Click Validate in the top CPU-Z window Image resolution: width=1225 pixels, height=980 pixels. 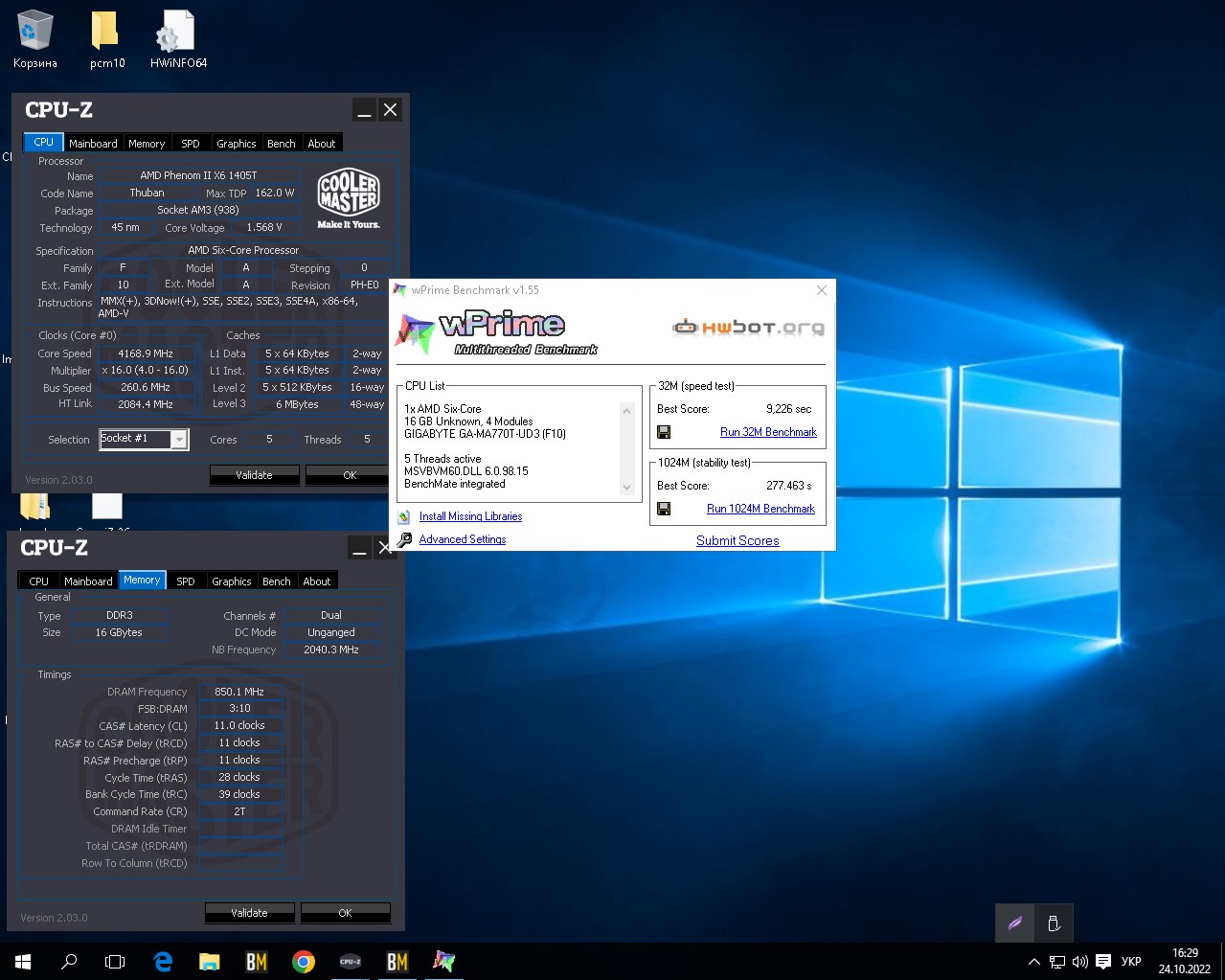click(254, 475)
